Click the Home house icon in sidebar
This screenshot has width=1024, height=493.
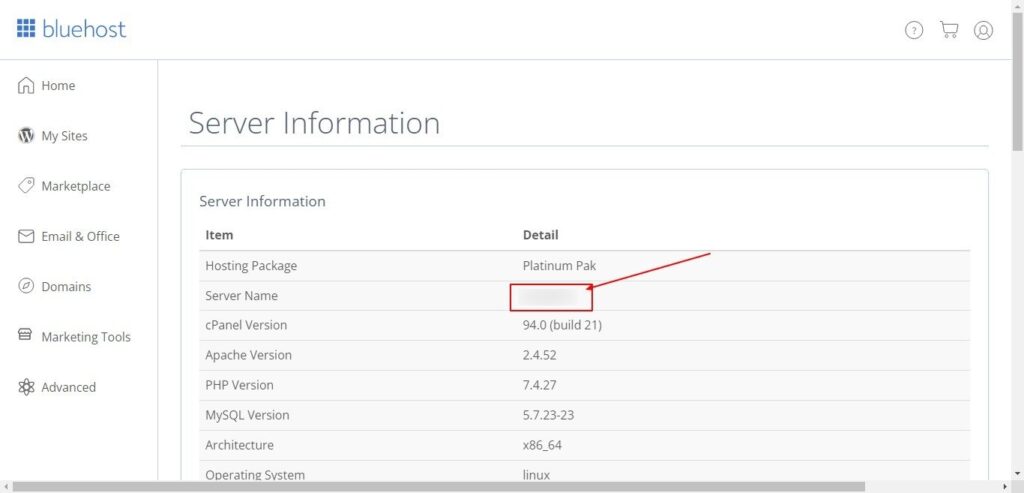[26, 86]
